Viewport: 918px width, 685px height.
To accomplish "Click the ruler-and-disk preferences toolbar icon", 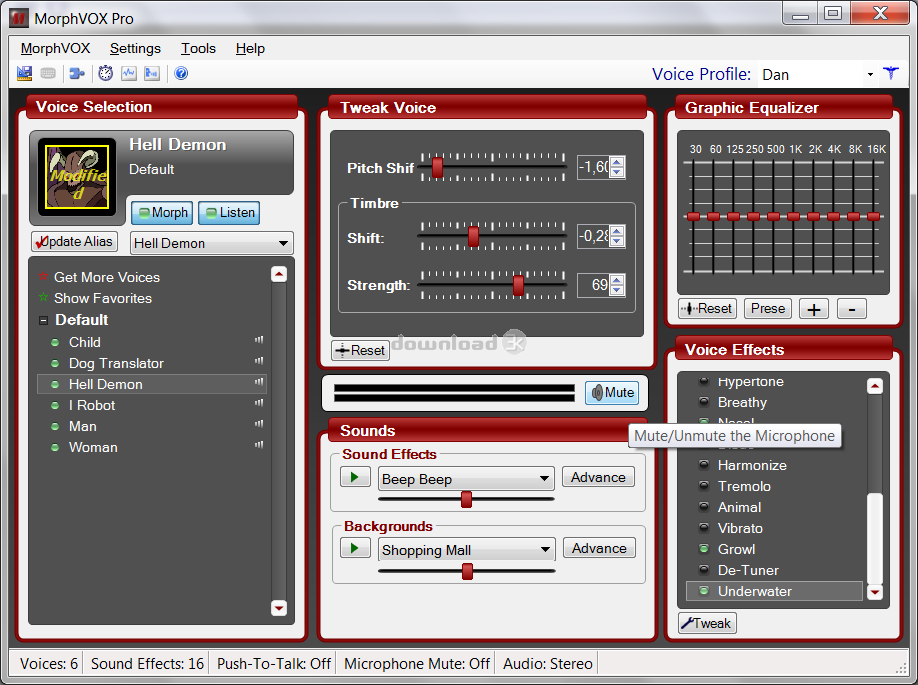I will [24, 73].
